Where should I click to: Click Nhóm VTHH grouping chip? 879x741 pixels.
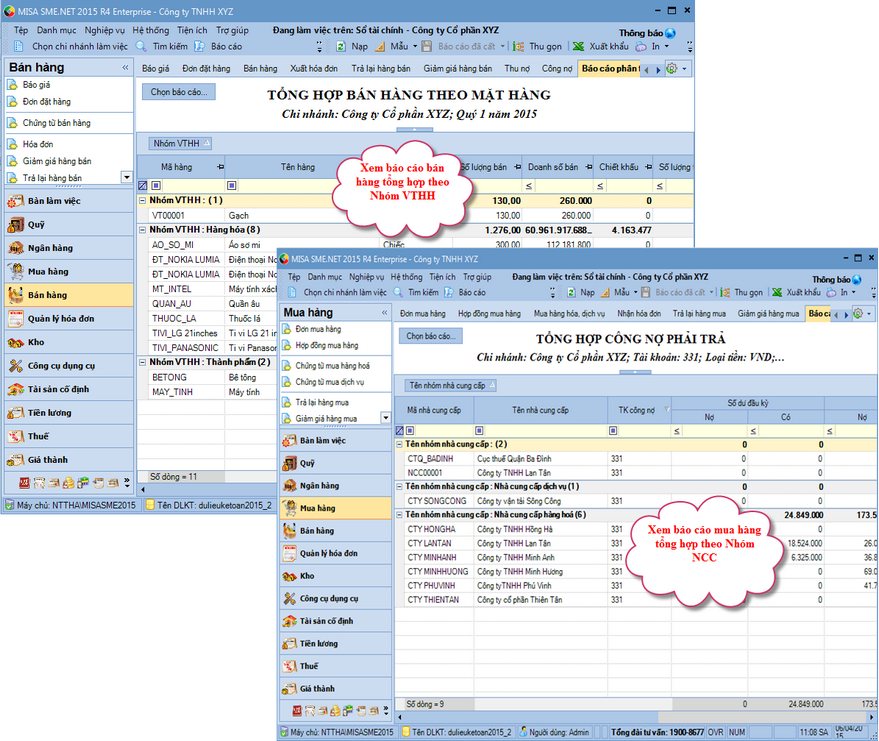point(179,143)
